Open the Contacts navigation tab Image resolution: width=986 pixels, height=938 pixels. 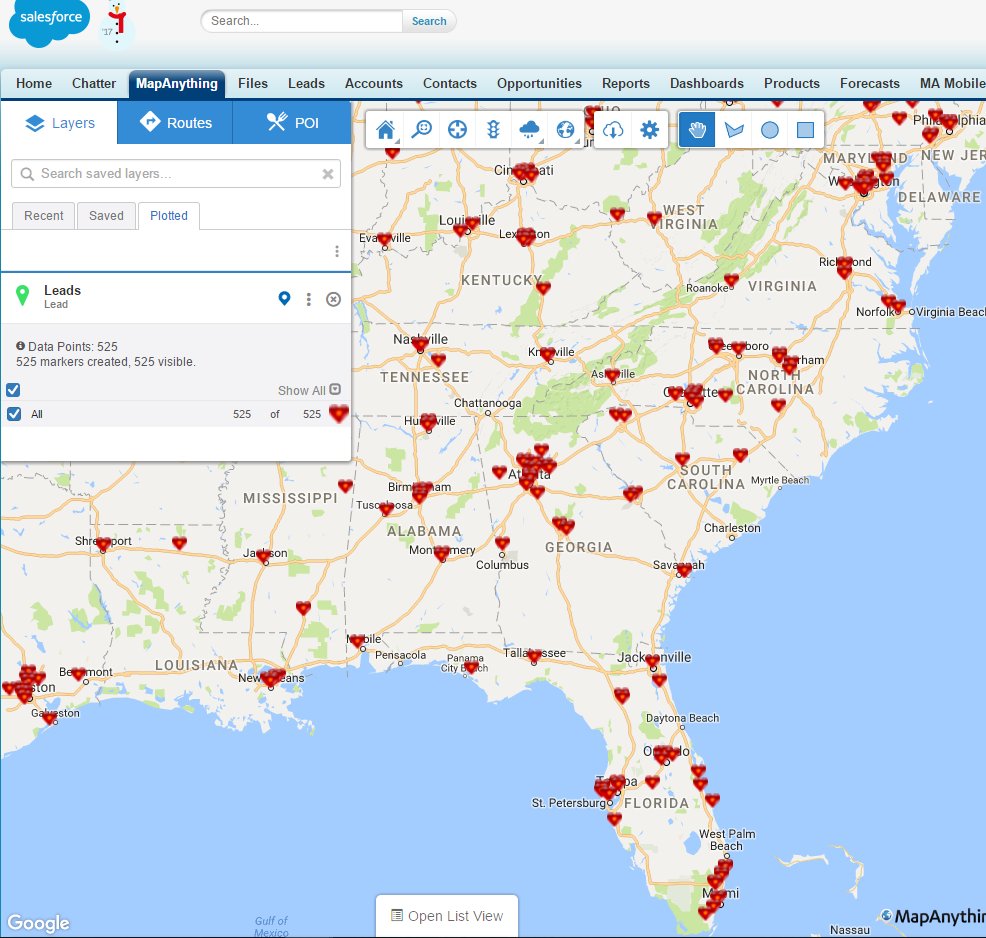pyautogui.click(x=450, y=84)
